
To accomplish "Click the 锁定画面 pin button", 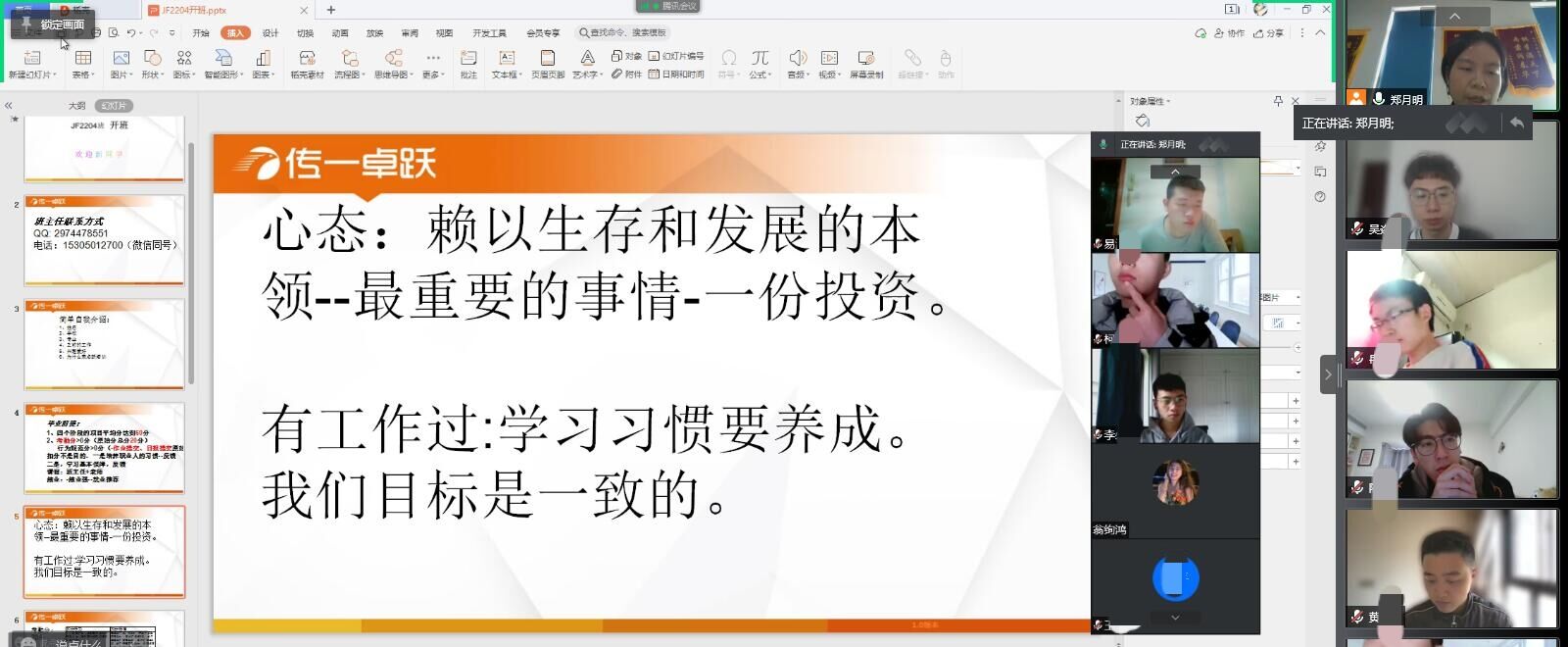I will tap(54, 24).
